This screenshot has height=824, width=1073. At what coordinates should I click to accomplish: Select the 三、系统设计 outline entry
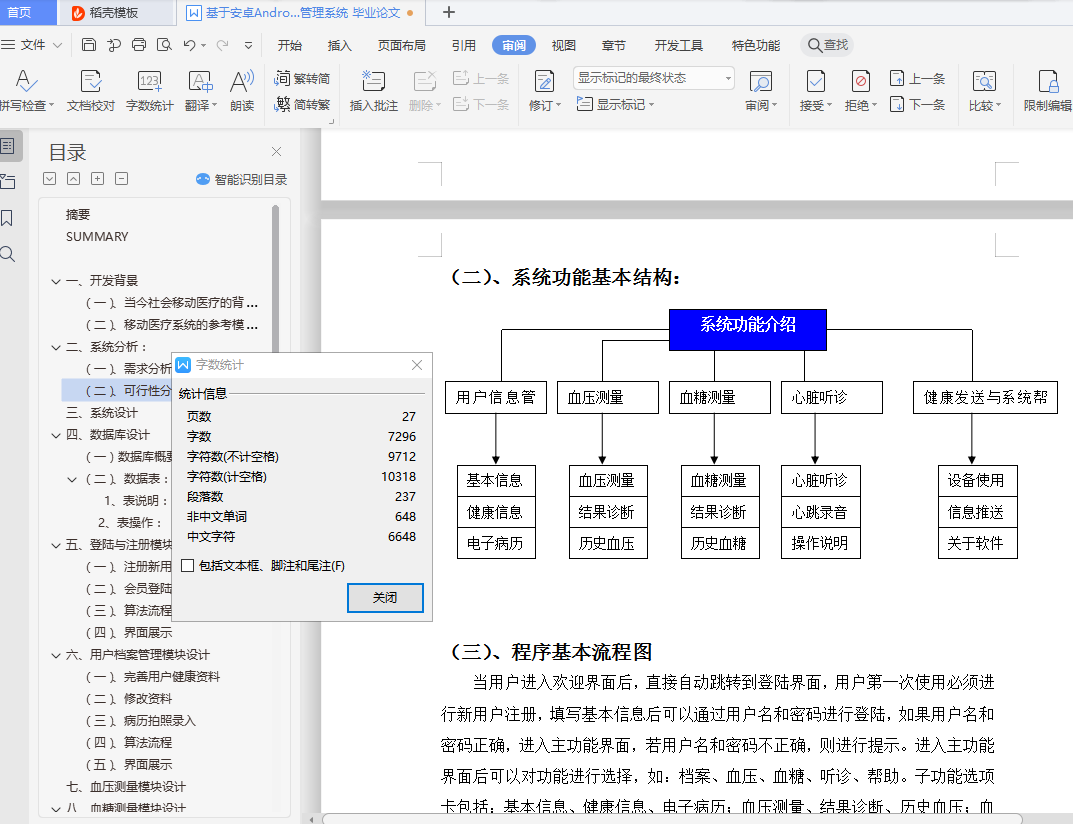pos(101,413)
